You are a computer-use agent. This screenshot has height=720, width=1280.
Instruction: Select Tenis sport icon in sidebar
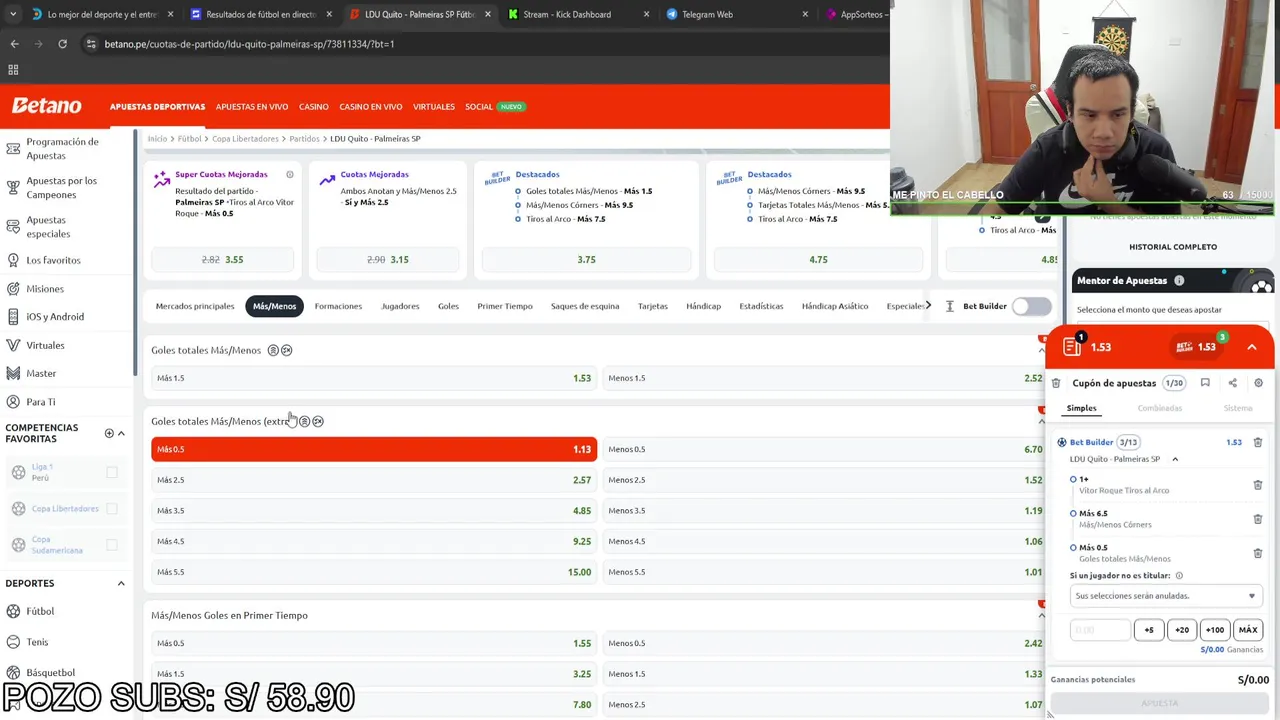click(x=14, y=642)
